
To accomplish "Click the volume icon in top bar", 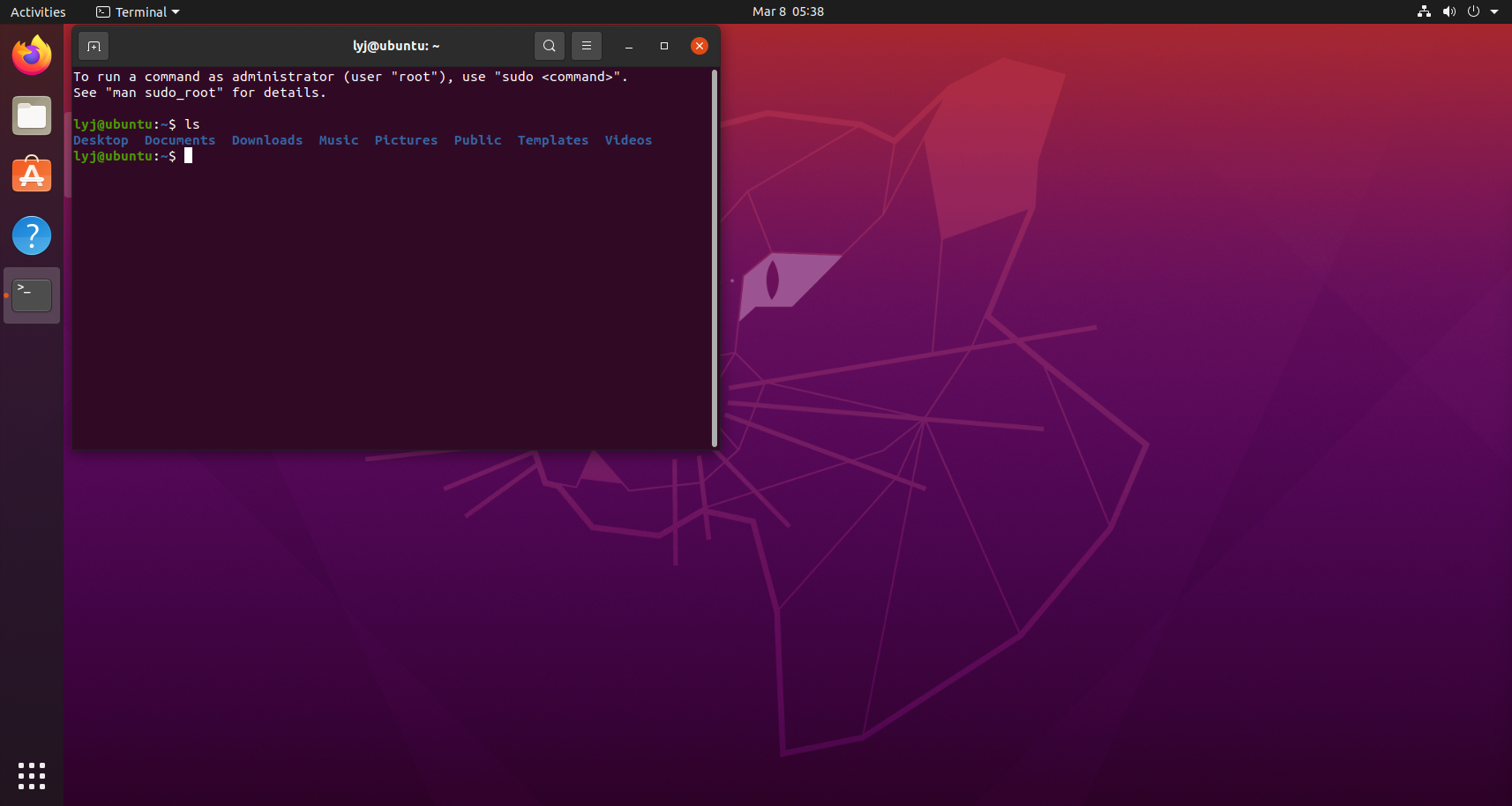I will [x=1448, y=11].
